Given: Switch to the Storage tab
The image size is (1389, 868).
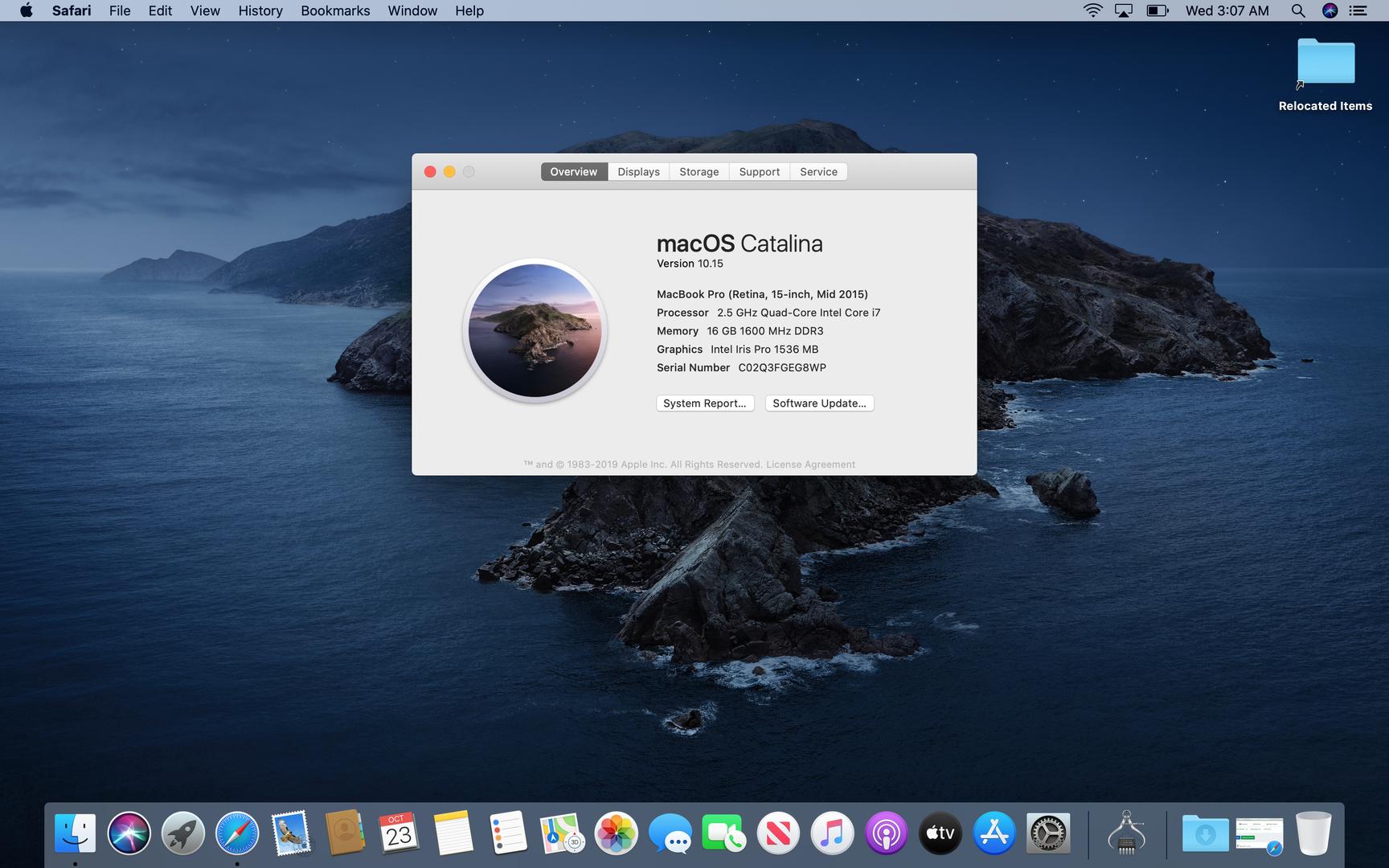Looking at the screenshot, I should point(699,171).
